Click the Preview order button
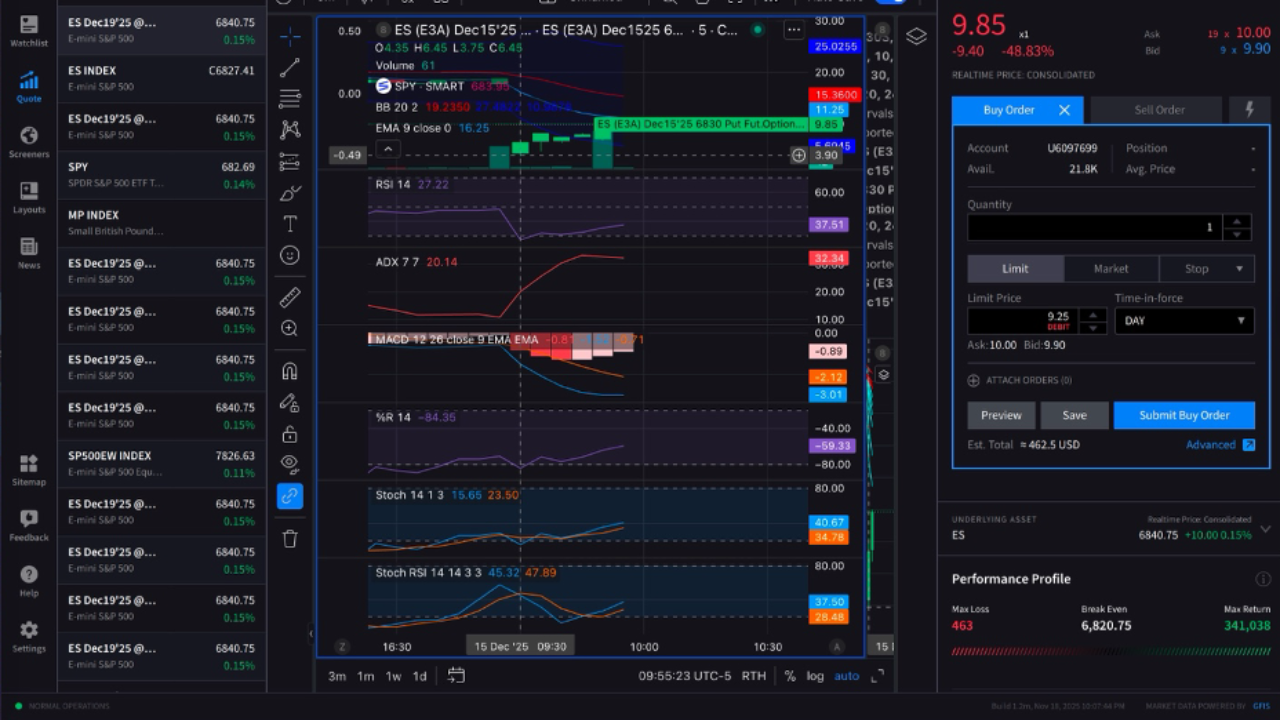This screenshot has height=720, width=1280. coord(1001,415)
